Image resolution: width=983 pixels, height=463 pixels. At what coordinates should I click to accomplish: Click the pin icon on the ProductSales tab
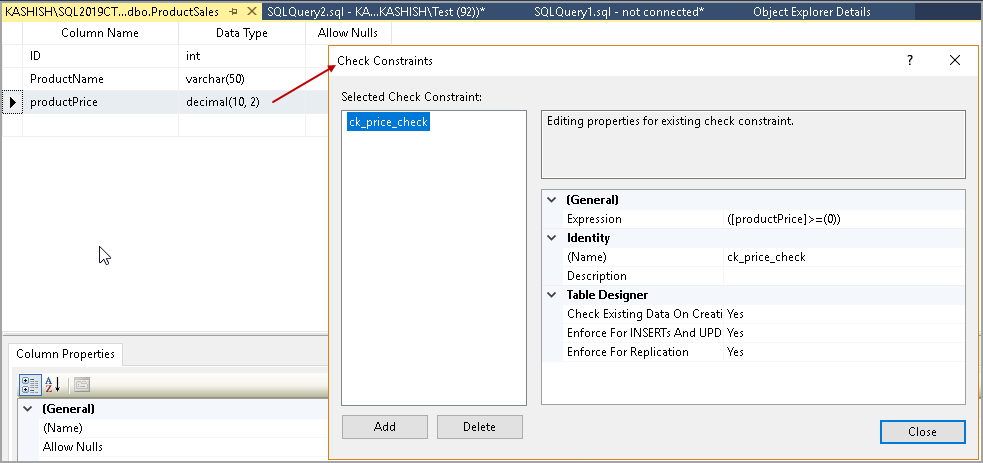click(232, 12)
